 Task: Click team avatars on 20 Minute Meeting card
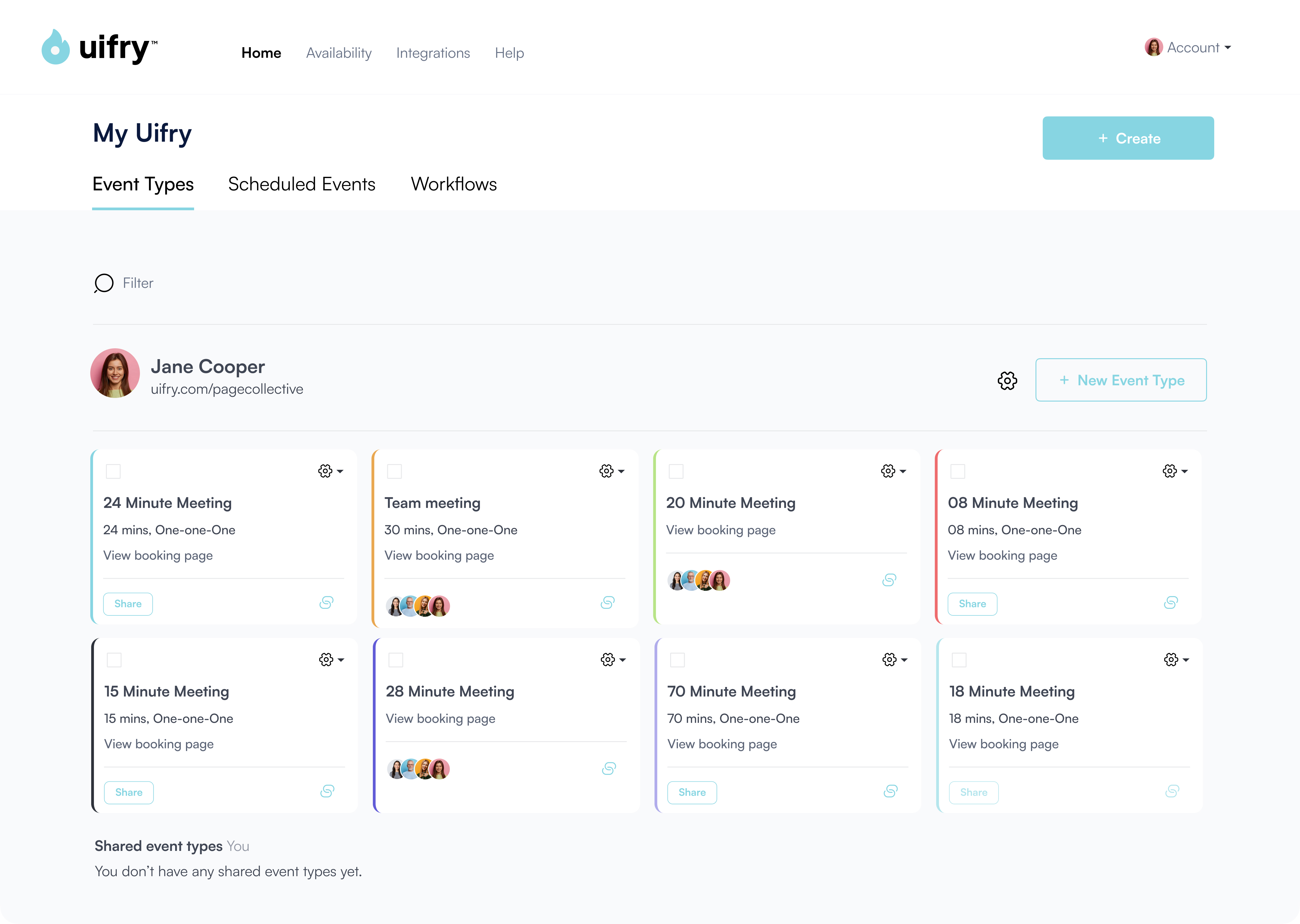(698, 580)
